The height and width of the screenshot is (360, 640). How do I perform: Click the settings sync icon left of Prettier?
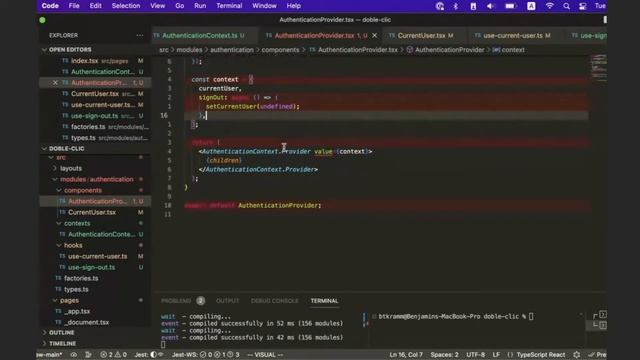coord(576,355)
